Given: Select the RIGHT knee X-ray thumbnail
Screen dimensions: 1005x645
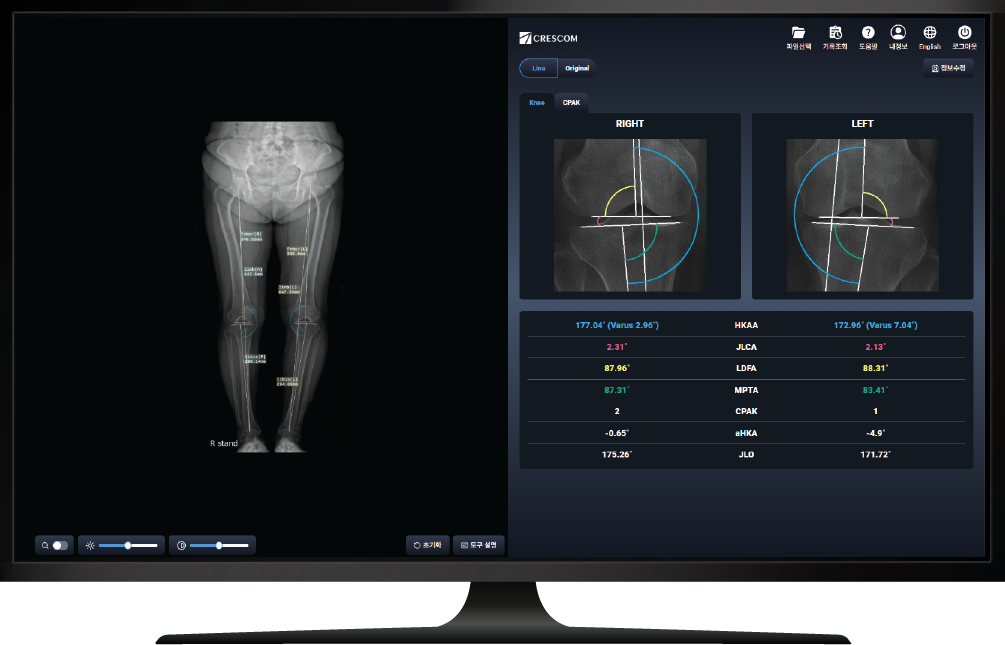Looking at the screenshot, I should 630,215.
